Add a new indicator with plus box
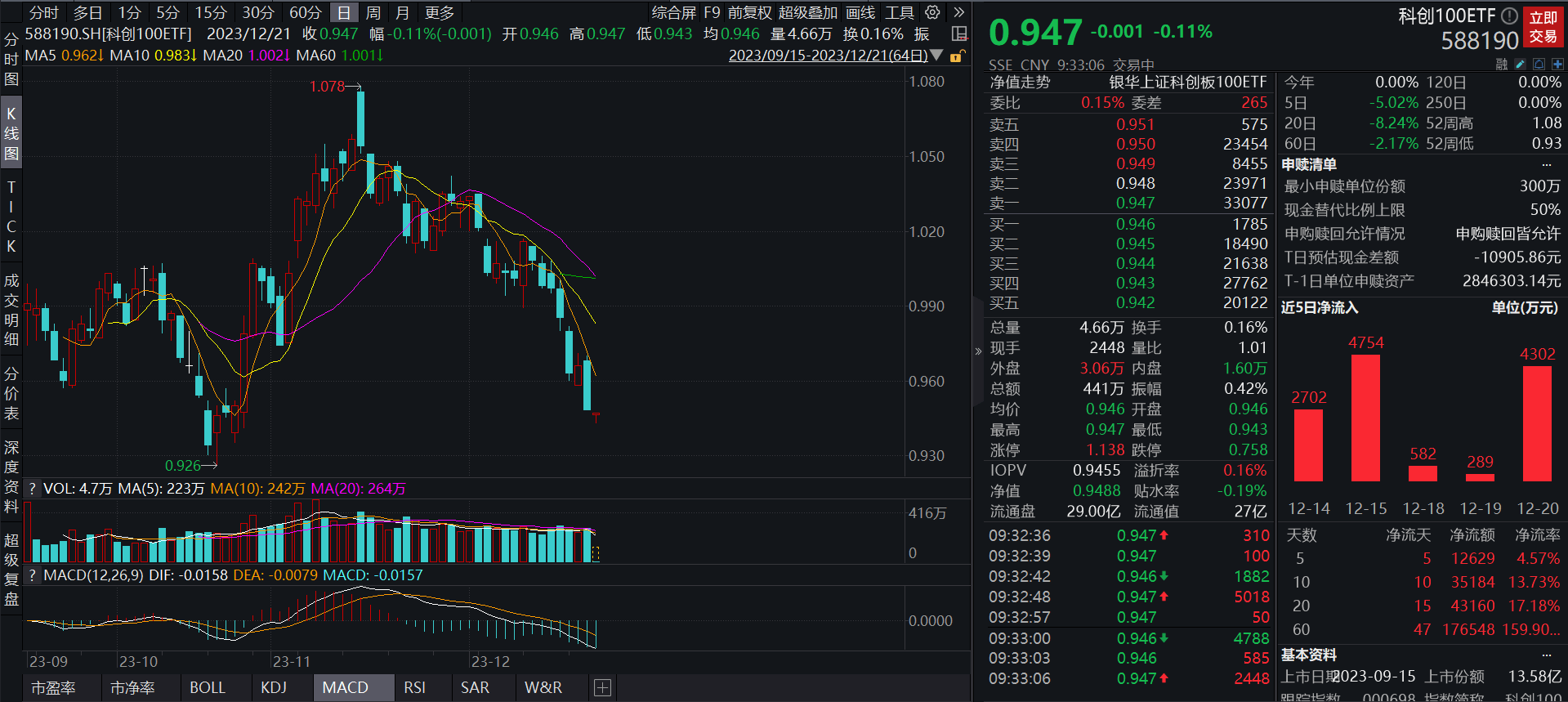This screenshot has height=702, width=1568. click(x=602, y=687)
